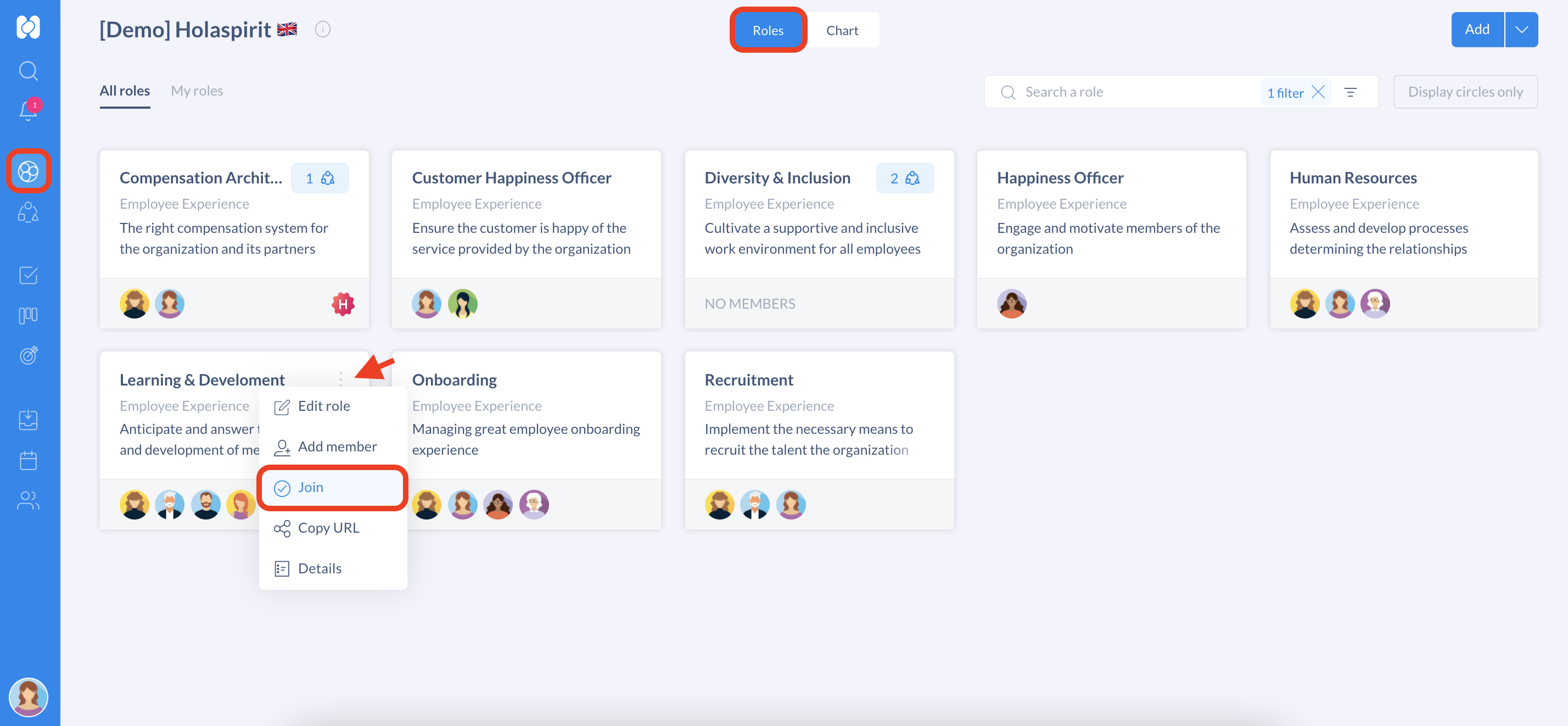Click the Compensation Architect policies badge
This screenshot has height=726, width=1568.
coord(320,178)
